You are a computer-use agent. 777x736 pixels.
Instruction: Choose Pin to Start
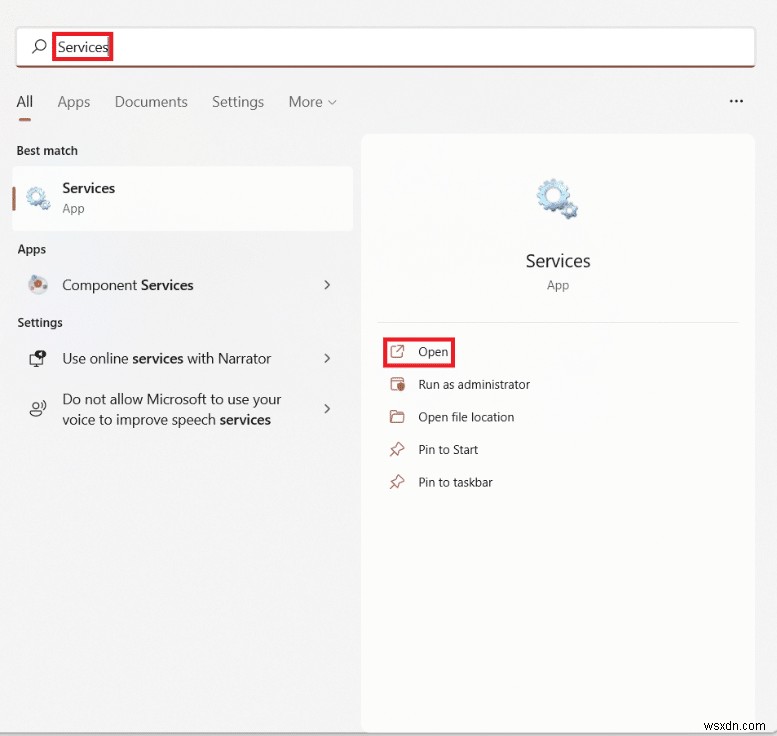pos(448,450)
